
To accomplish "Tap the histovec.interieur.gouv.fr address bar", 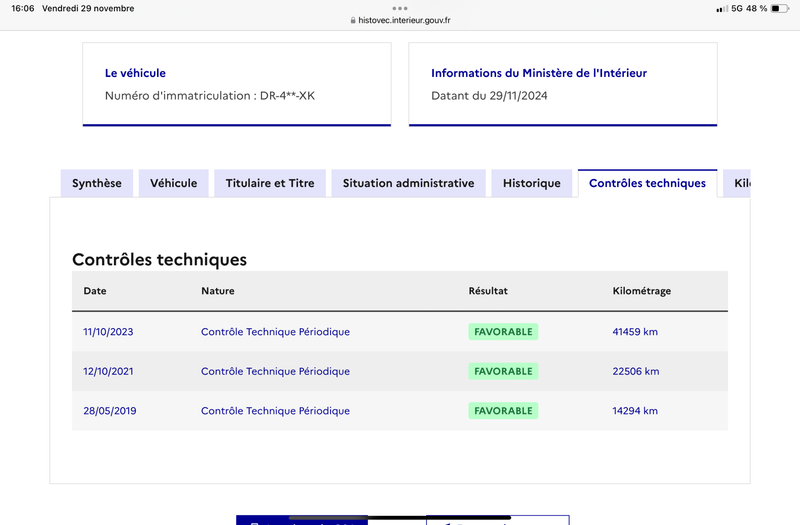I will pyautogui.click(x=400, y=20).
